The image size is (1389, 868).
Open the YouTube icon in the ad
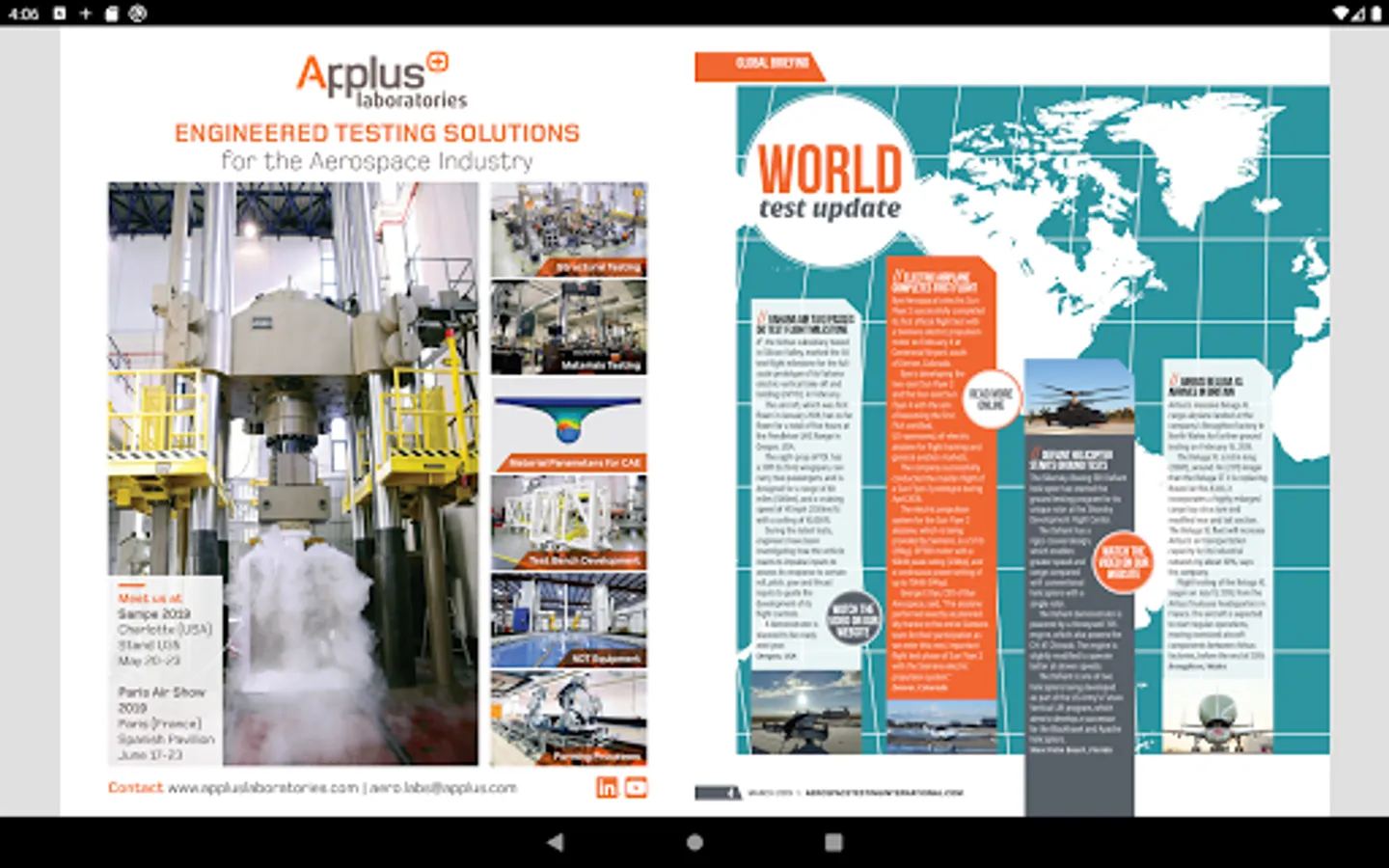[636, 787]
